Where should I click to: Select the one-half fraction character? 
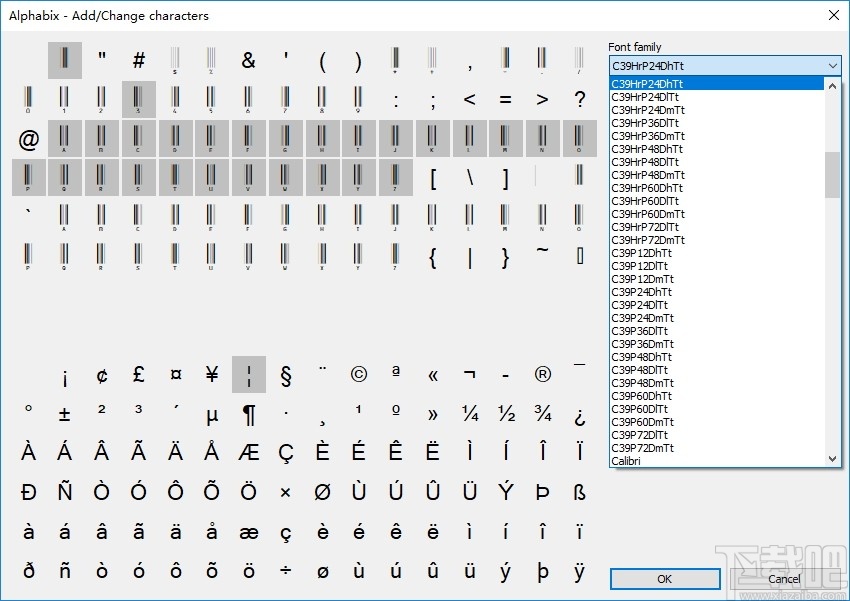506,411
